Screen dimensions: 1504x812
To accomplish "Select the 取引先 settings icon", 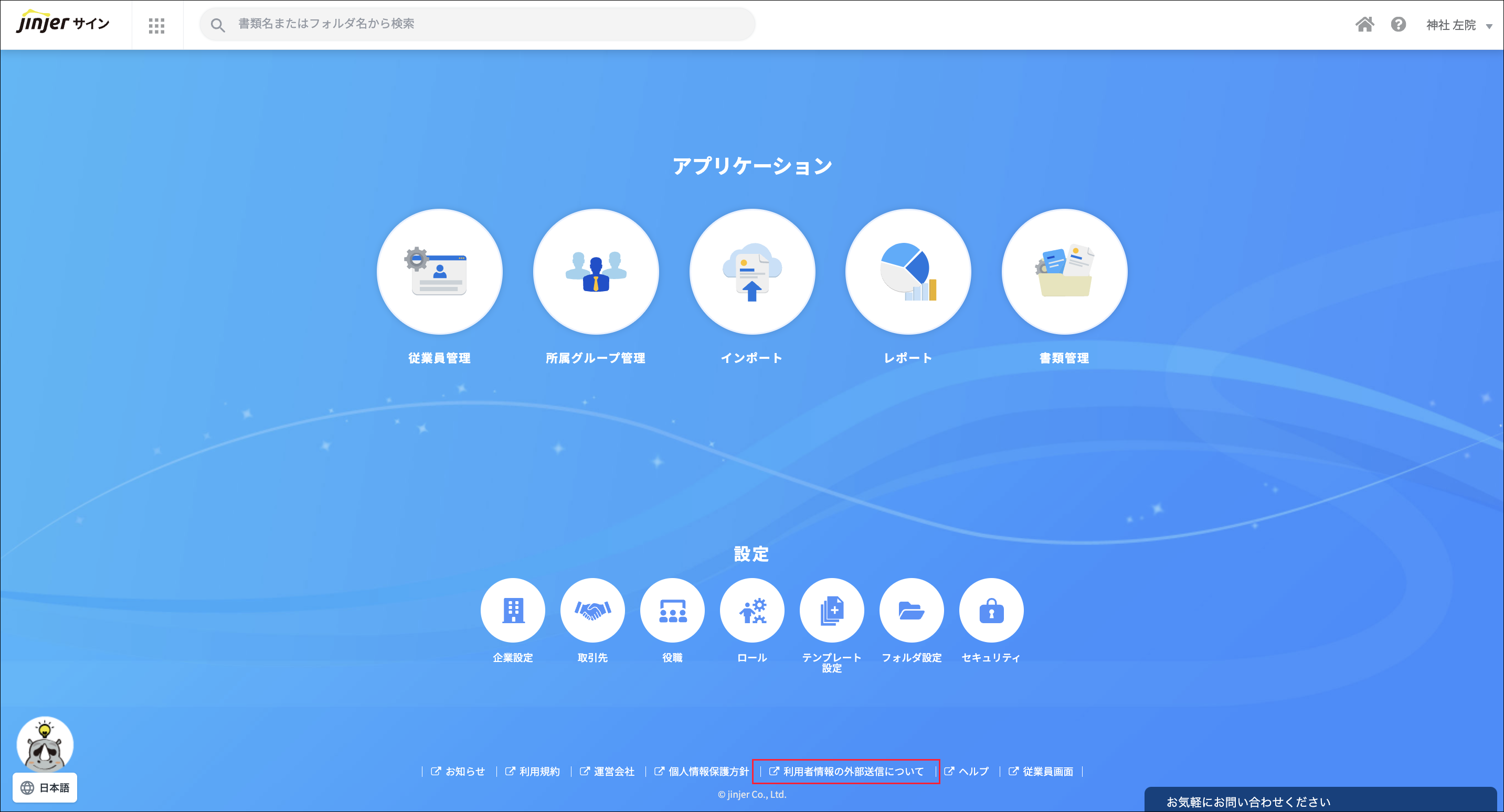I will tap(592, 610).
